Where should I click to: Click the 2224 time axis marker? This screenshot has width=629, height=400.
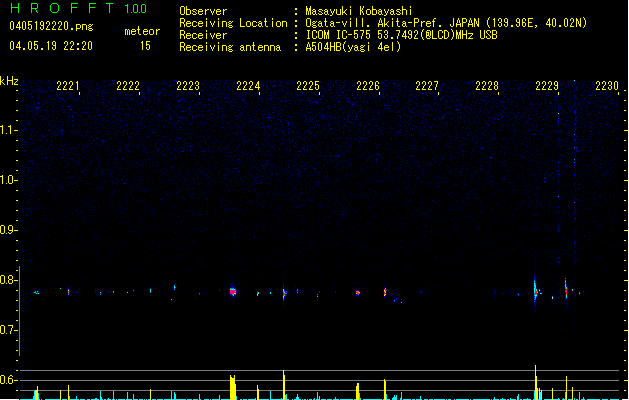248,86
